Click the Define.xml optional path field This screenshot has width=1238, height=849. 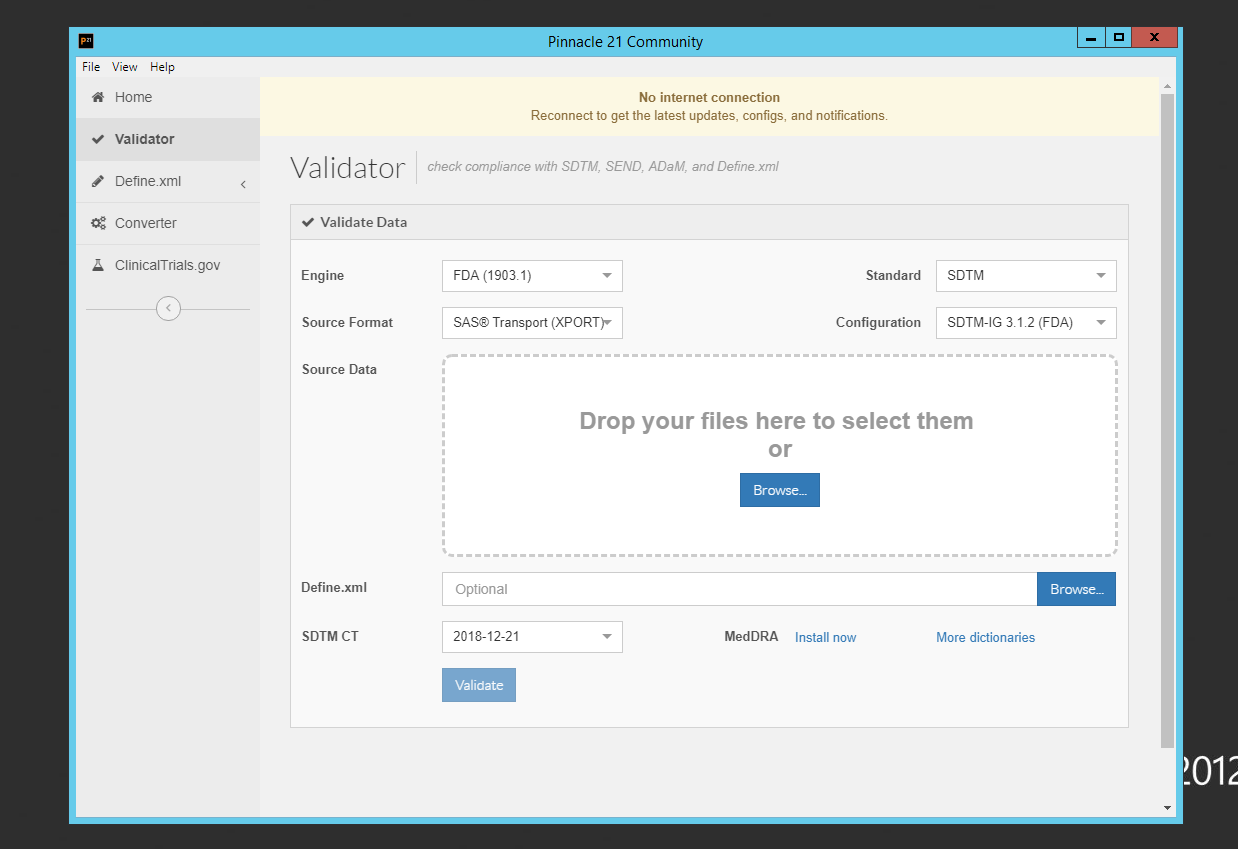pyautogui.click(x=739, y=589)
